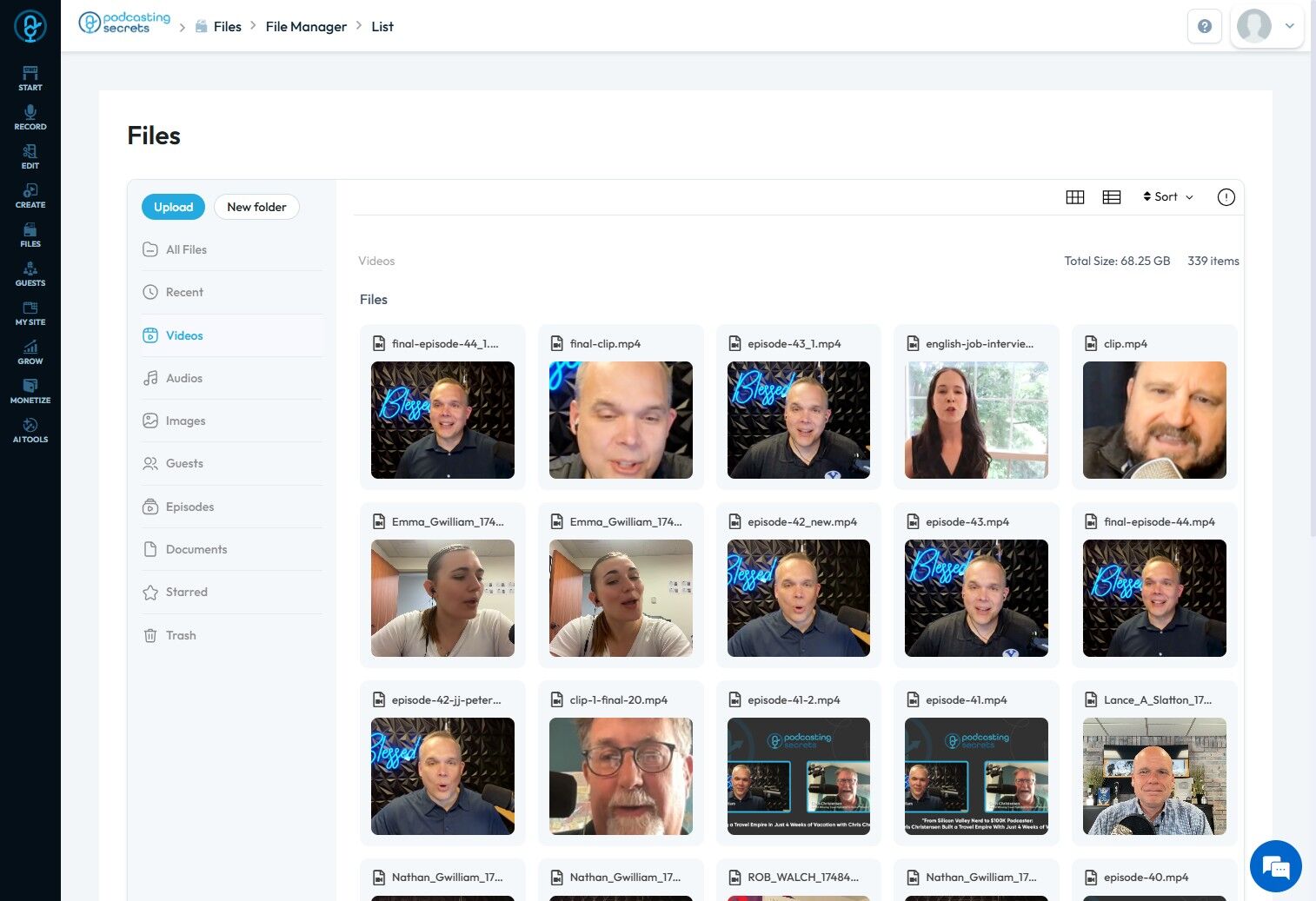Viewport: 1316px width, 901px height.
Task: Switch to grid view layout
Action: [1075, 197]
